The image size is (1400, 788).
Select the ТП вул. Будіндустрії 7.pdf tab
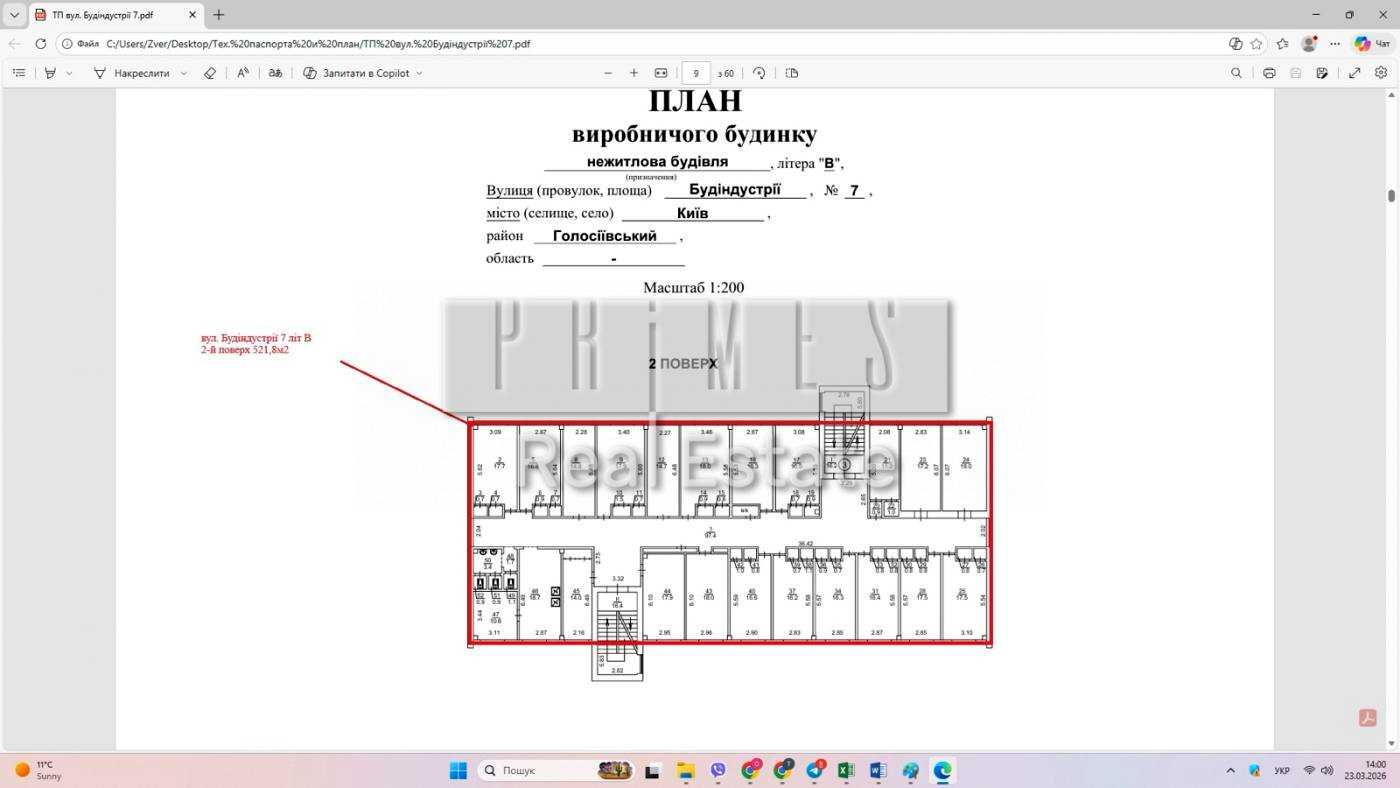115,15
